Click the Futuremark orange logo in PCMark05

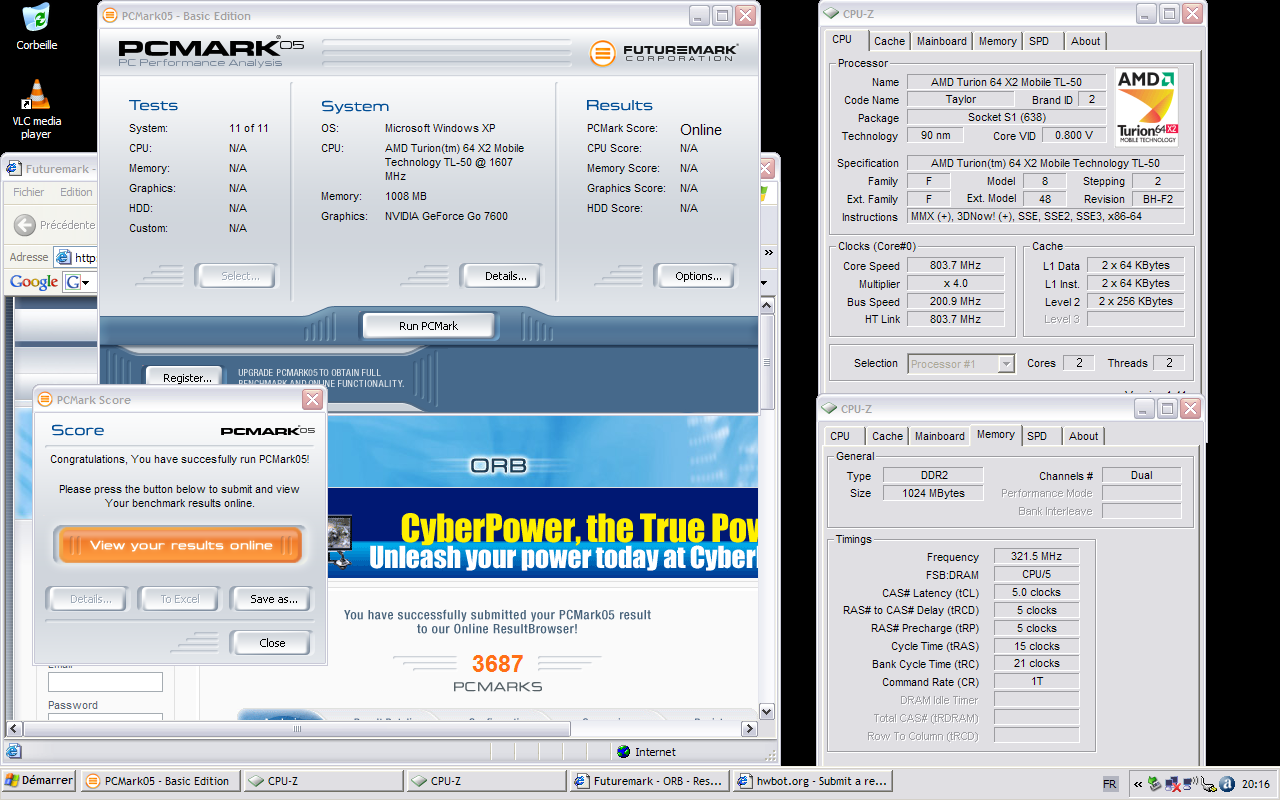602,53
